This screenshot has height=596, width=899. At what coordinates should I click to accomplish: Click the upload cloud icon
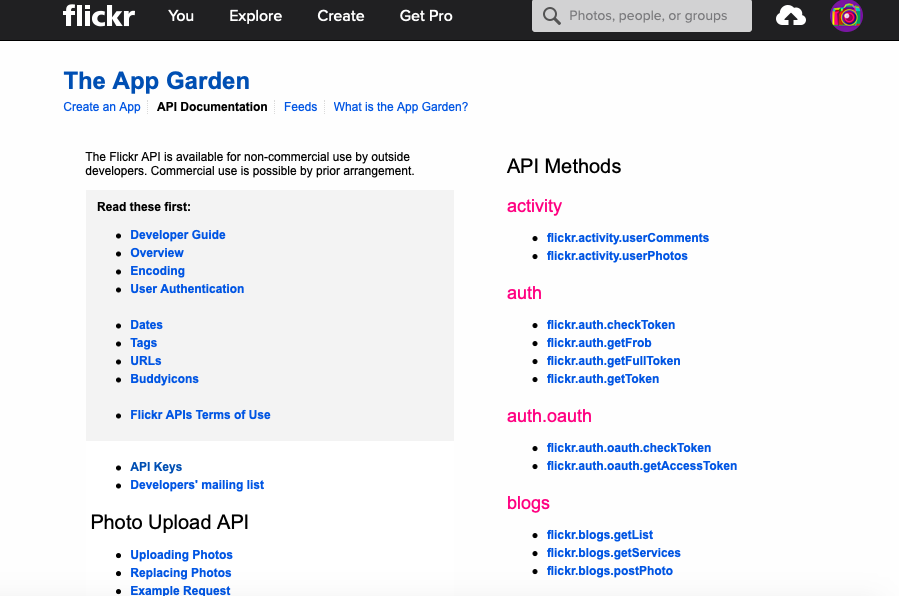pyautogui.click(x=791, y=16)
